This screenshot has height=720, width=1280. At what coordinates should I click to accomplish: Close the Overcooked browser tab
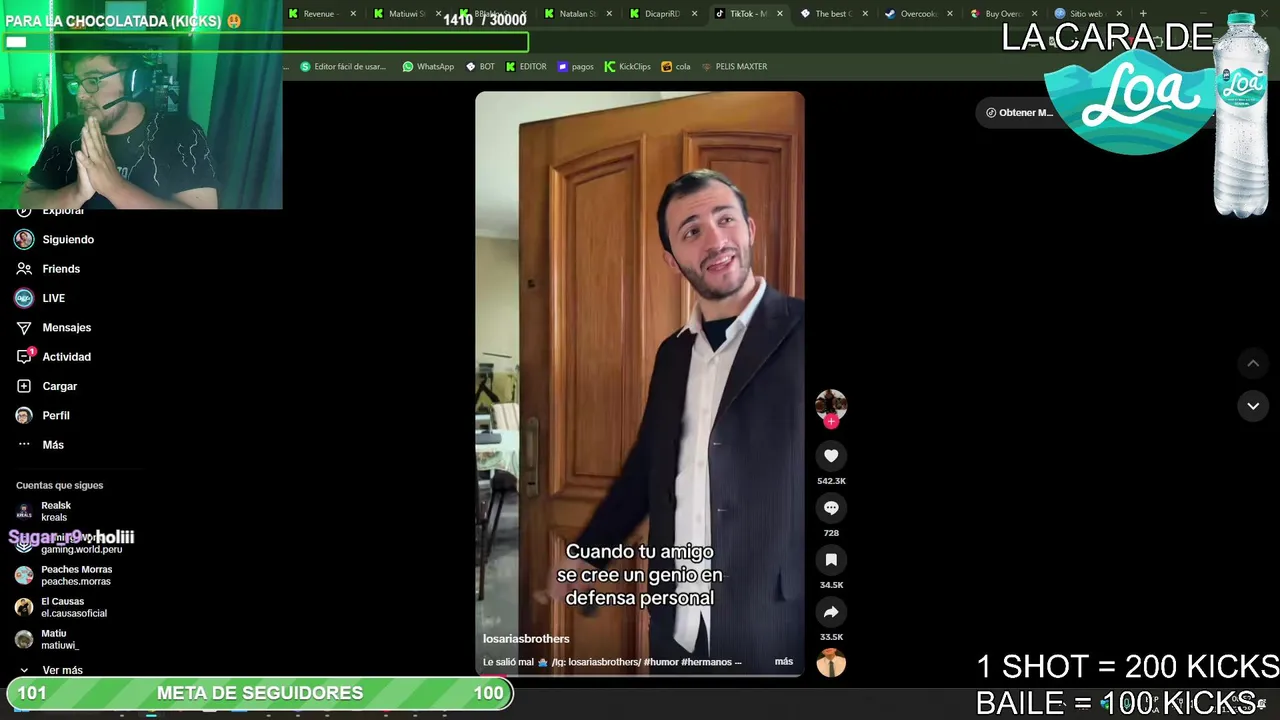950,14
